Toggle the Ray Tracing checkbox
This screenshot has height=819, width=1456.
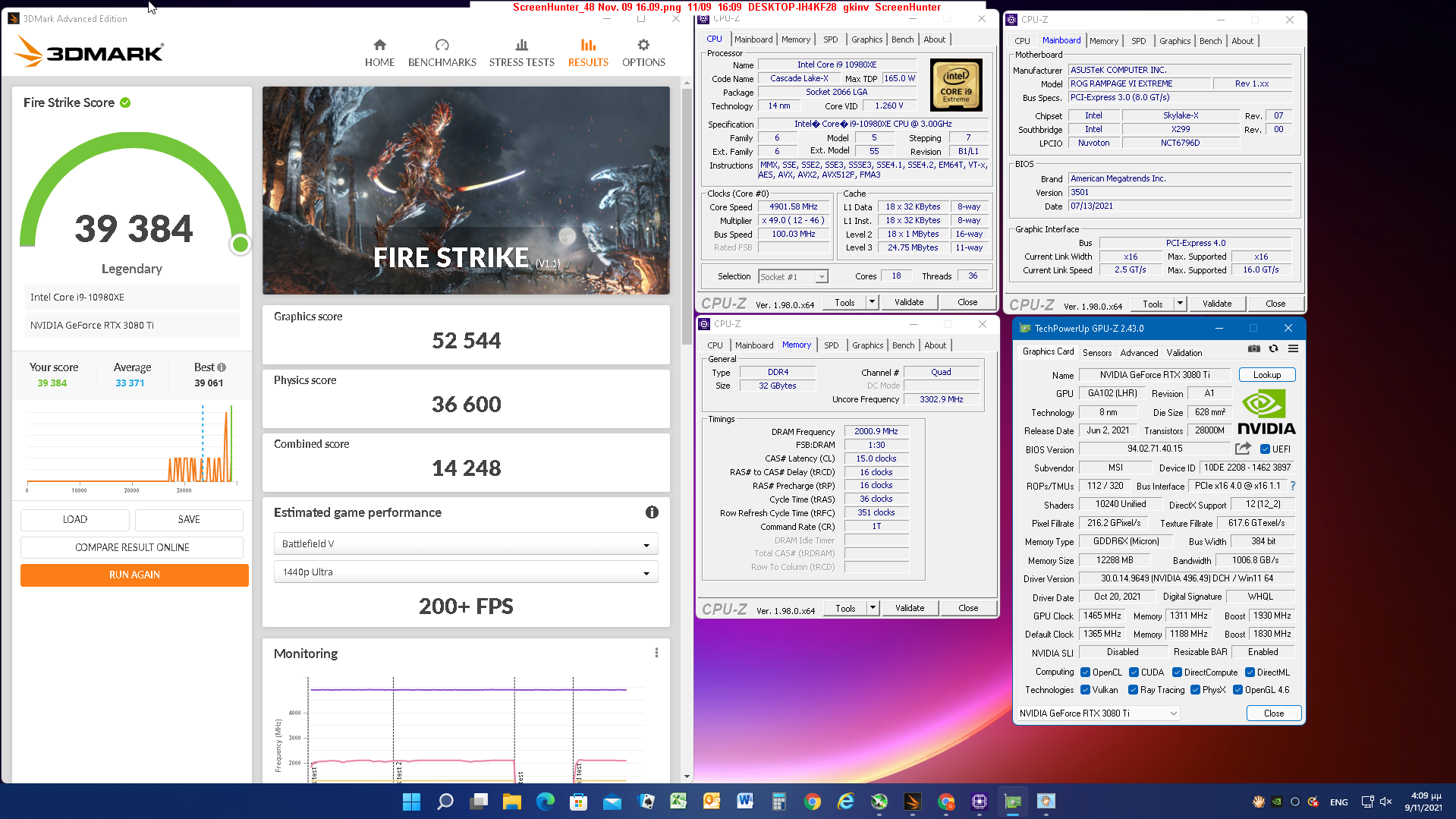[x=1133, y=690]
